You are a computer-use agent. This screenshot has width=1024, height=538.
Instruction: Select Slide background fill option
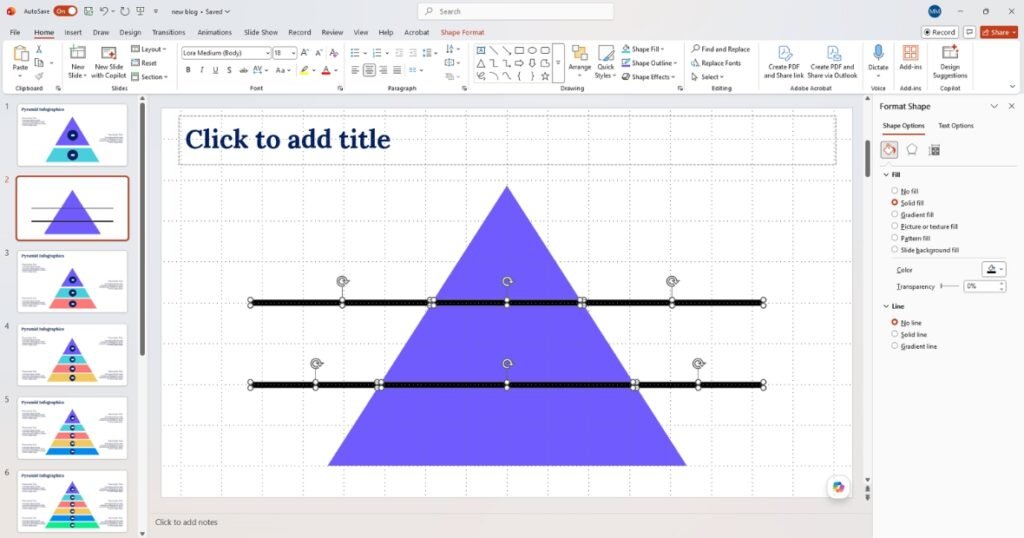(895, 249)
